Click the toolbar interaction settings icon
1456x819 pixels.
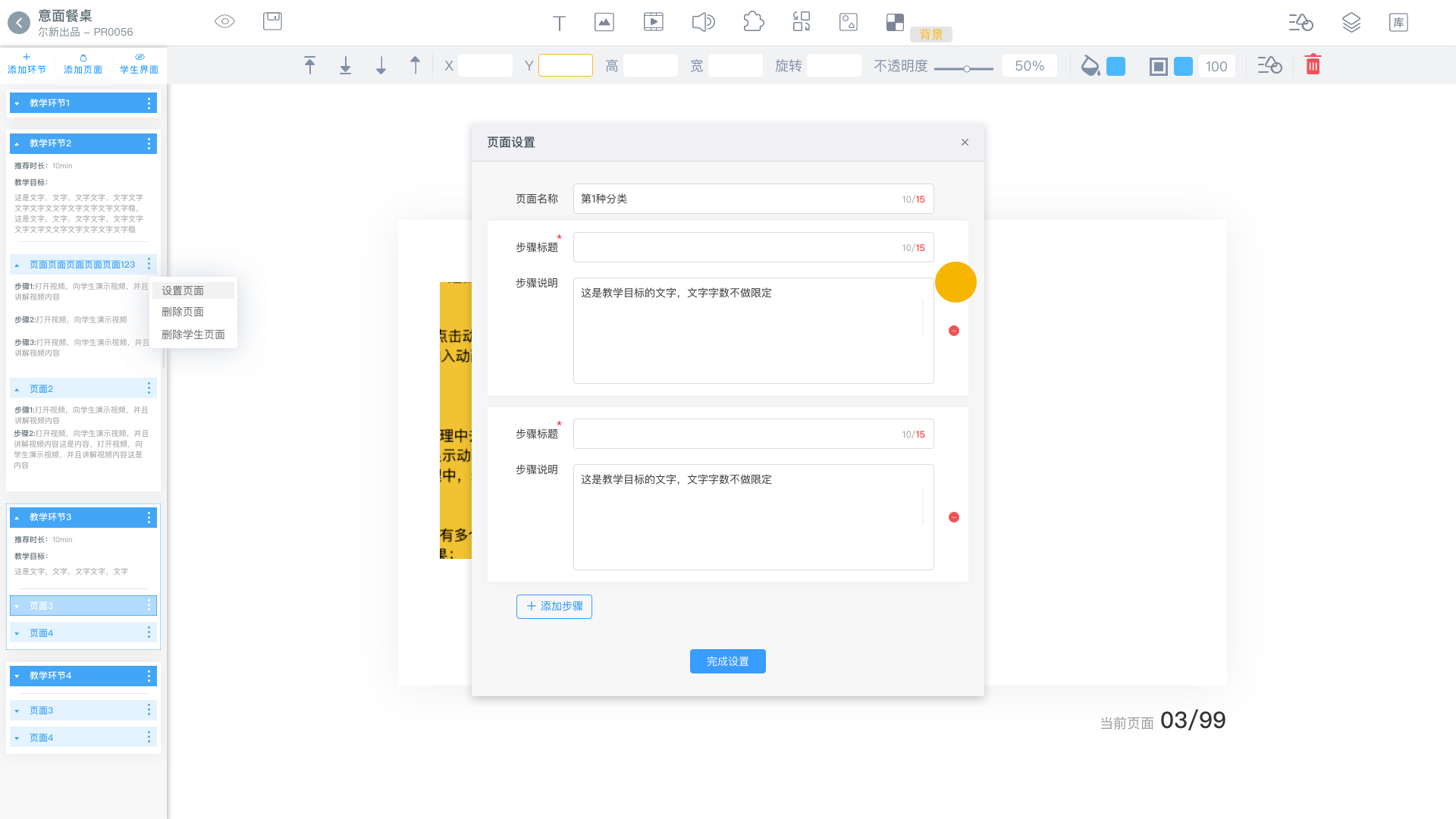[1269, 65]
